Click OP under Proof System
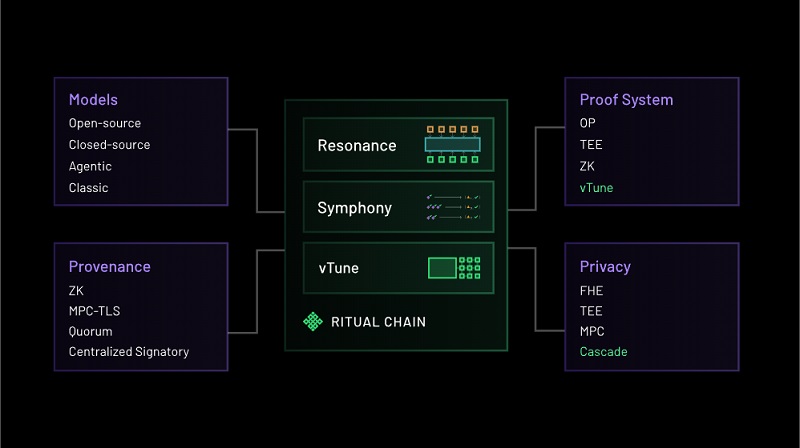This screenshot has height=448, width=800. [x=587, y=123]
